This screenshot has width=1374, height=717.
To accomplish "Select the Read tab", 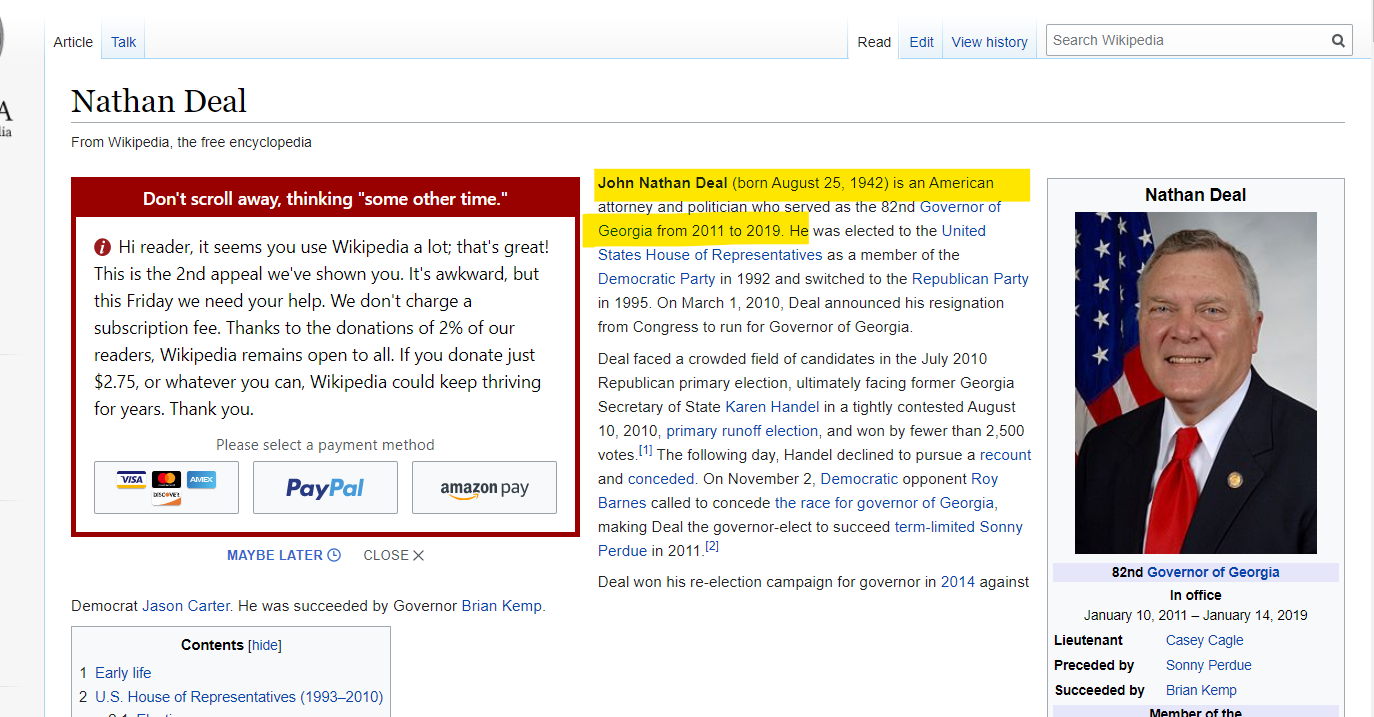I will [x=874, y=42].
